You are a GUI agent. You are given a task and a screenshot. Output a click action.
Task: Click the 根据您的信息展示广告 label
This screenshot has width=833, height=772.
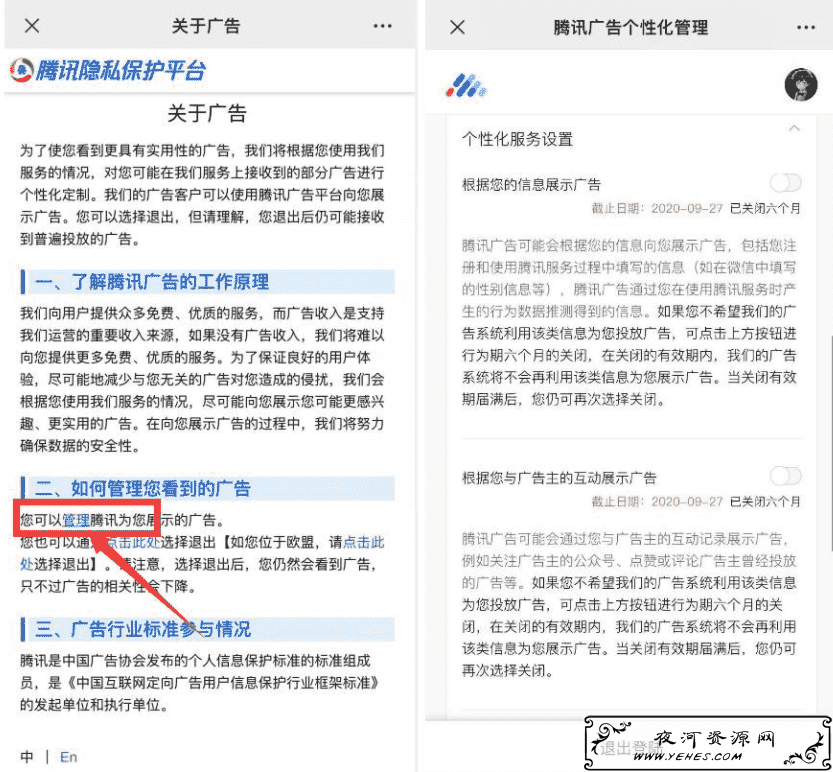pyautogui.click(x=531, y=185)
